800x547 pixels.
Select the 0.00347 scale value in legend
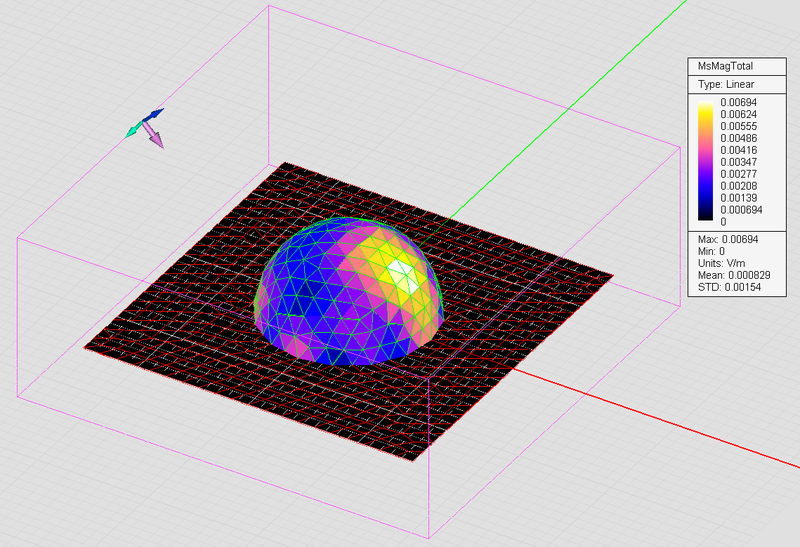tap(738, 162)
